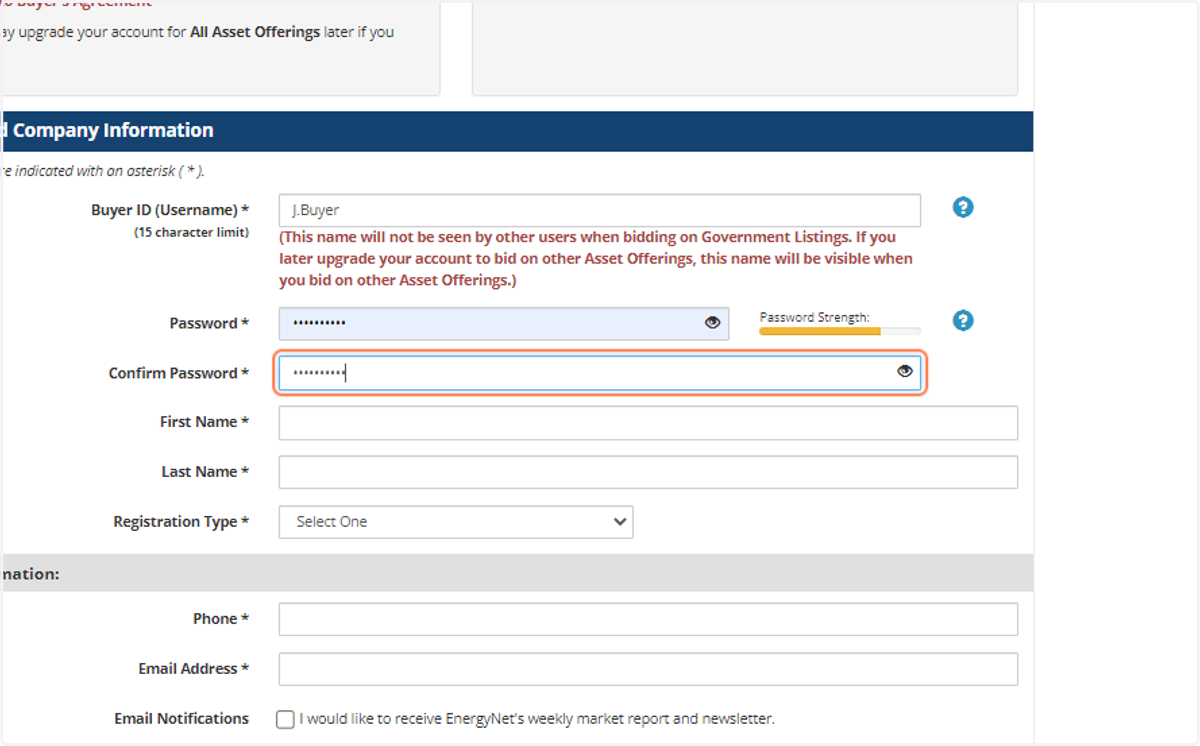Screen dimensions: 1200x746
Task: Click the 'All Asset Offerings' upgrade text
Action: pos(255,32)
